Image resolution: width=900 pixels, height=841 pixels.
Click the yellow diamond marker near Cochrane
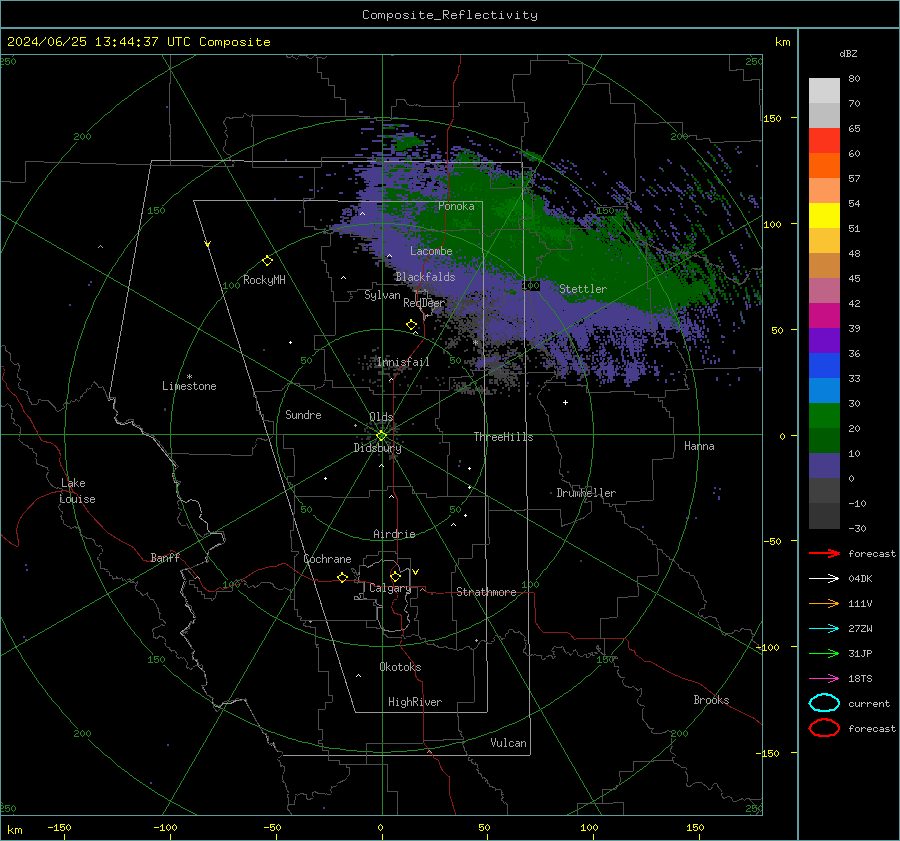(x=343, y=578)
